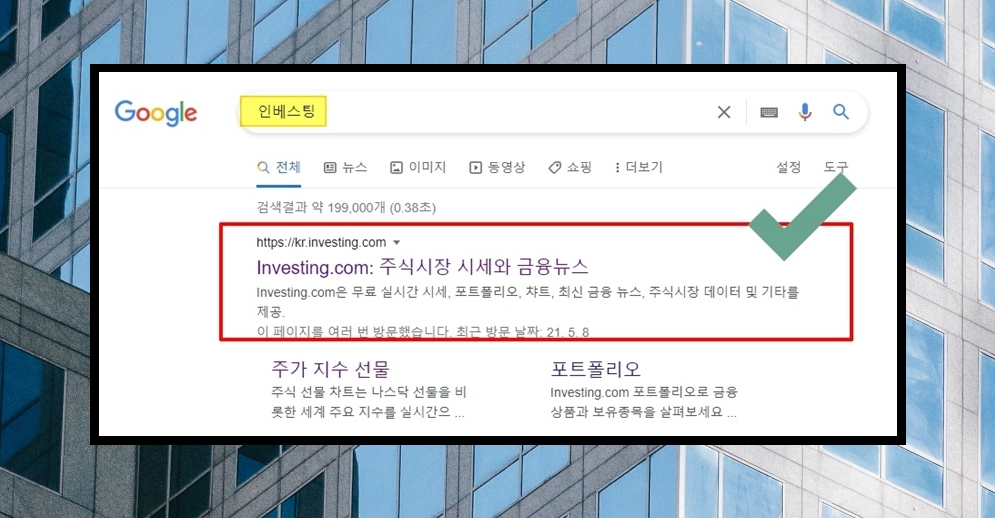Open the on-screen keyboard icon
The image size is (995, 518).
[769, 112]
